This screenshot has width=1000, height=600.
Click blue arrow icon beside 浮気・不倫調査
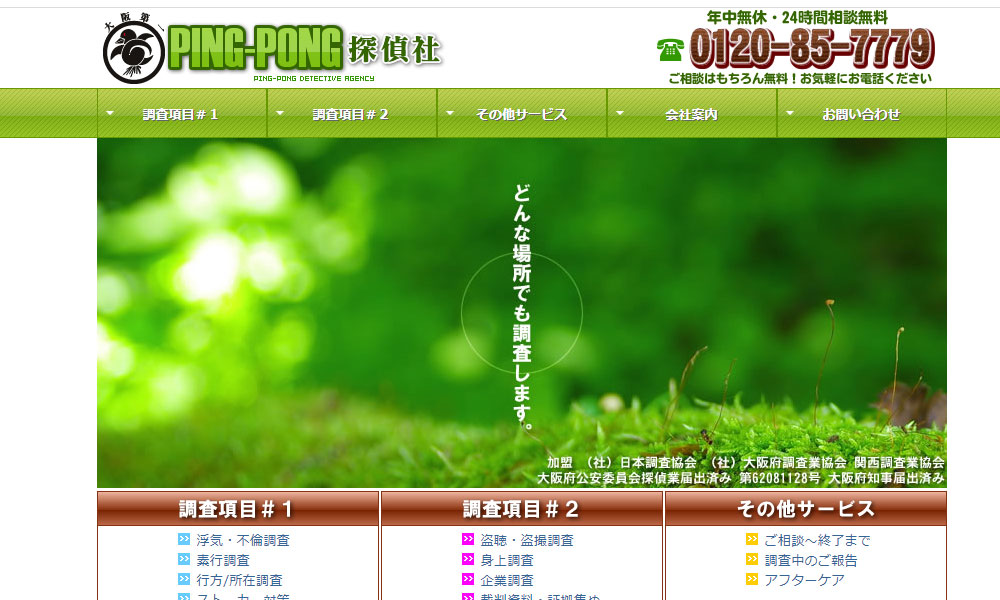click(184, 540)
